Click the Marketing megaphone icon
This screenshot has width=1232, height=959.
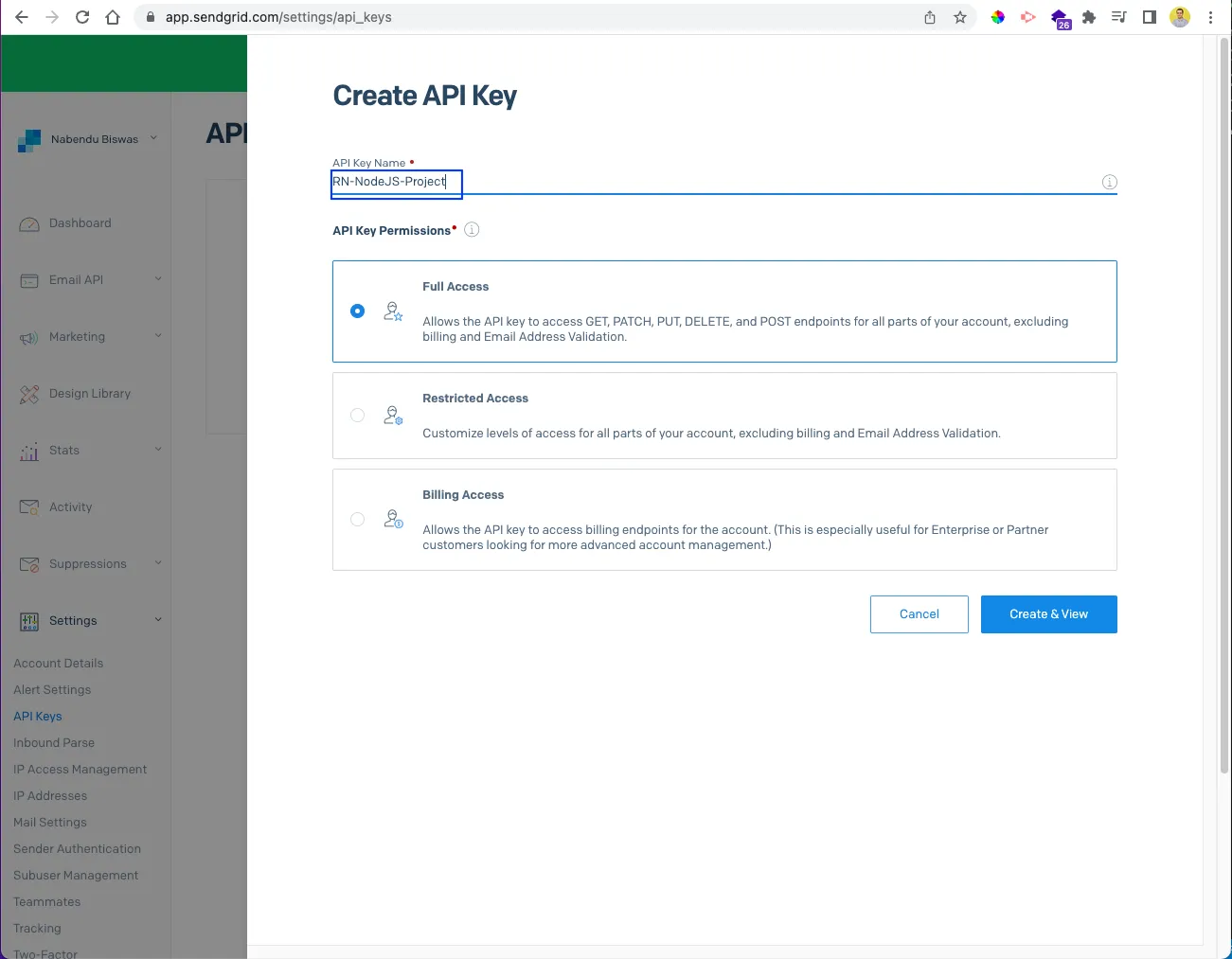click(x=30, y=338)
